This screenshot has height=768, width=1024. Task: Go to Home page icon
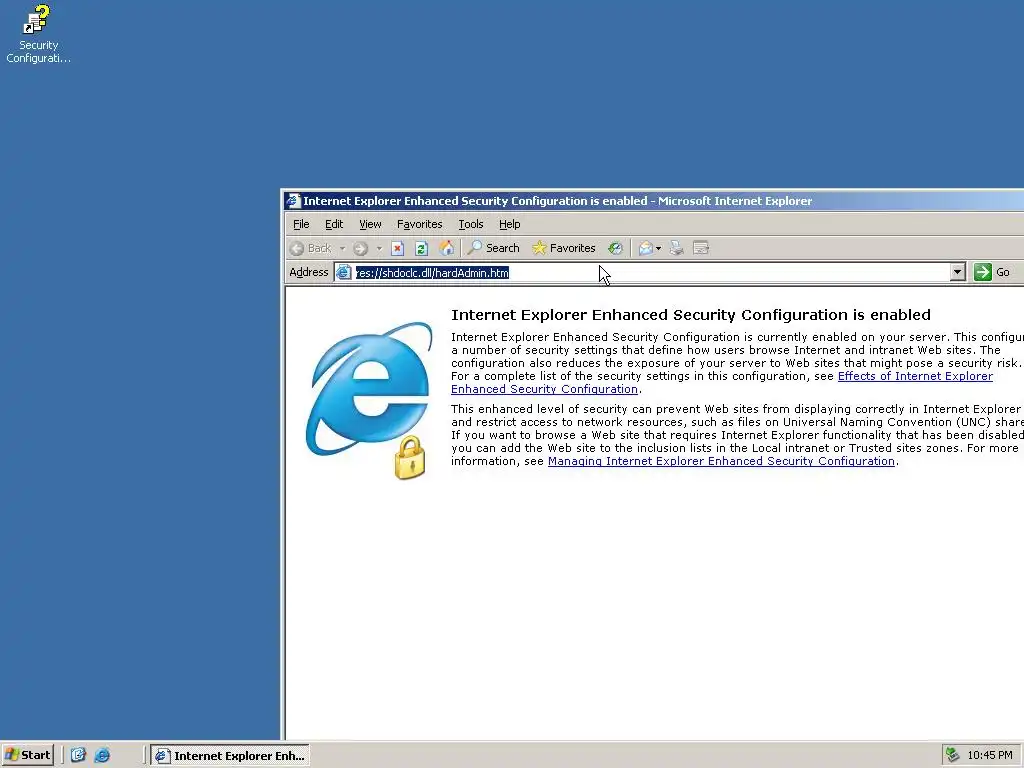(x=446, y=248)
